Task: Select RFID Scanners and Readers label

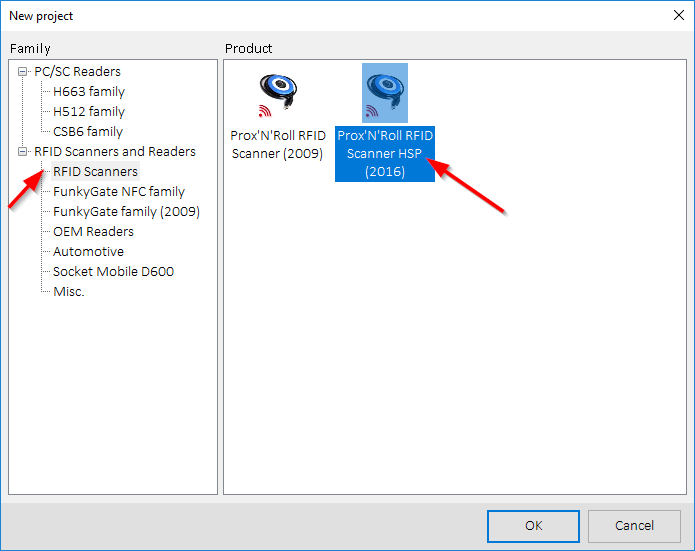Action: coord(115,152)
